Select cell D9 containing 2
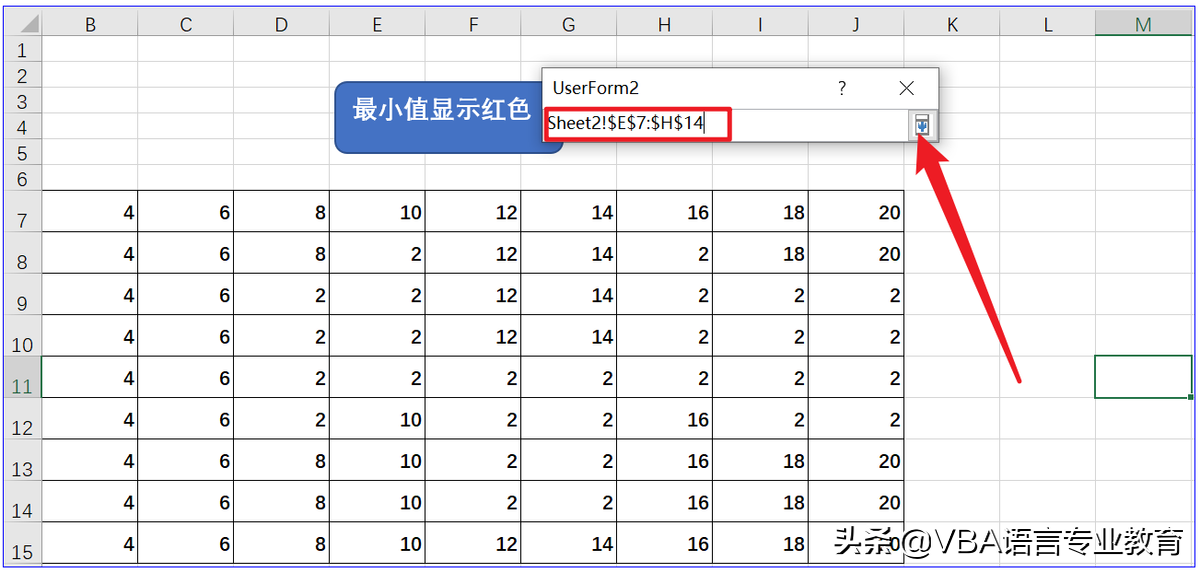Screen dimensions: 1200x574 point(281,294)
